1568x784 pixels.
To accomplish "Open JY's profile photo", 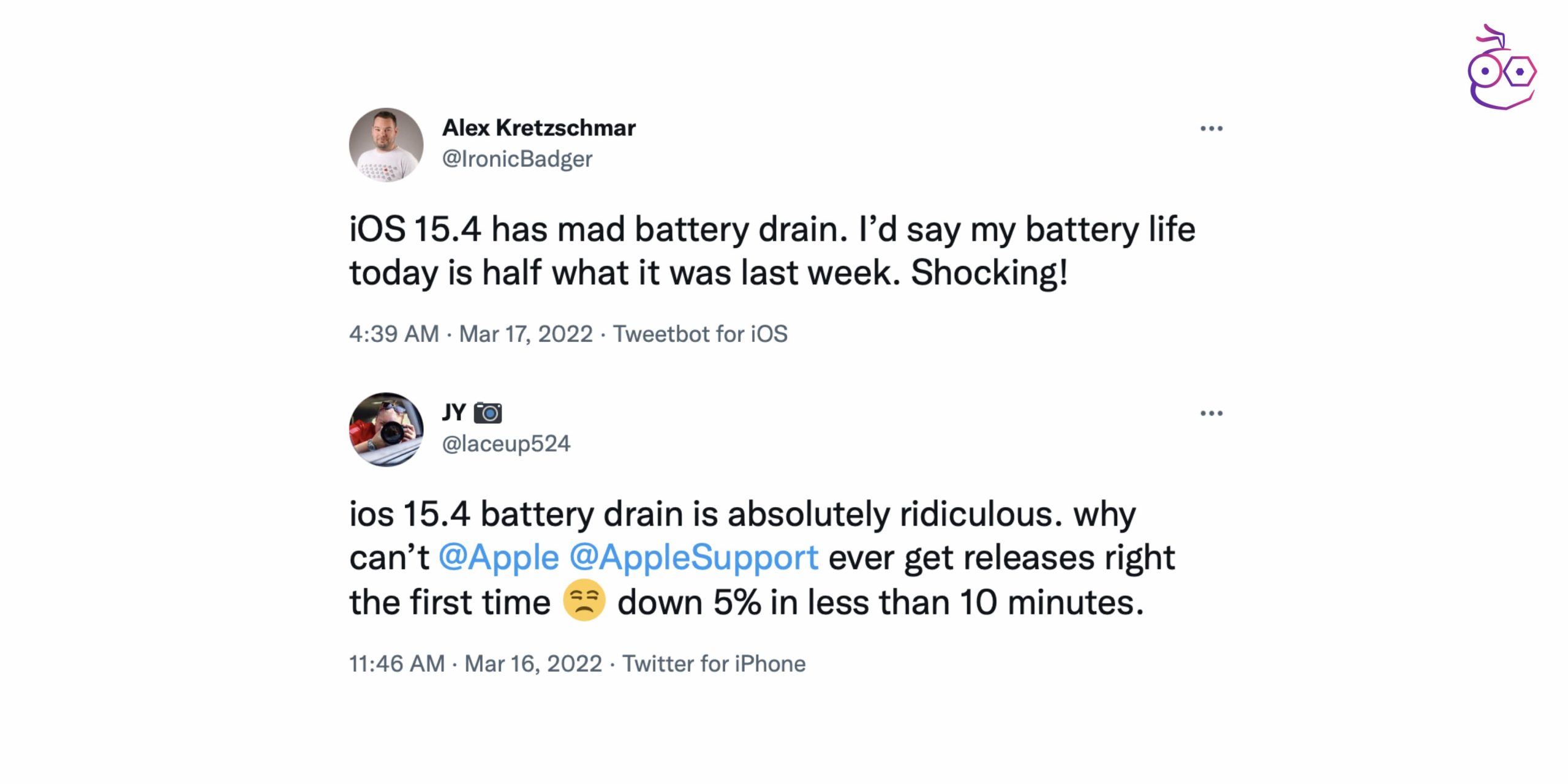I will (x=386, y=429).
